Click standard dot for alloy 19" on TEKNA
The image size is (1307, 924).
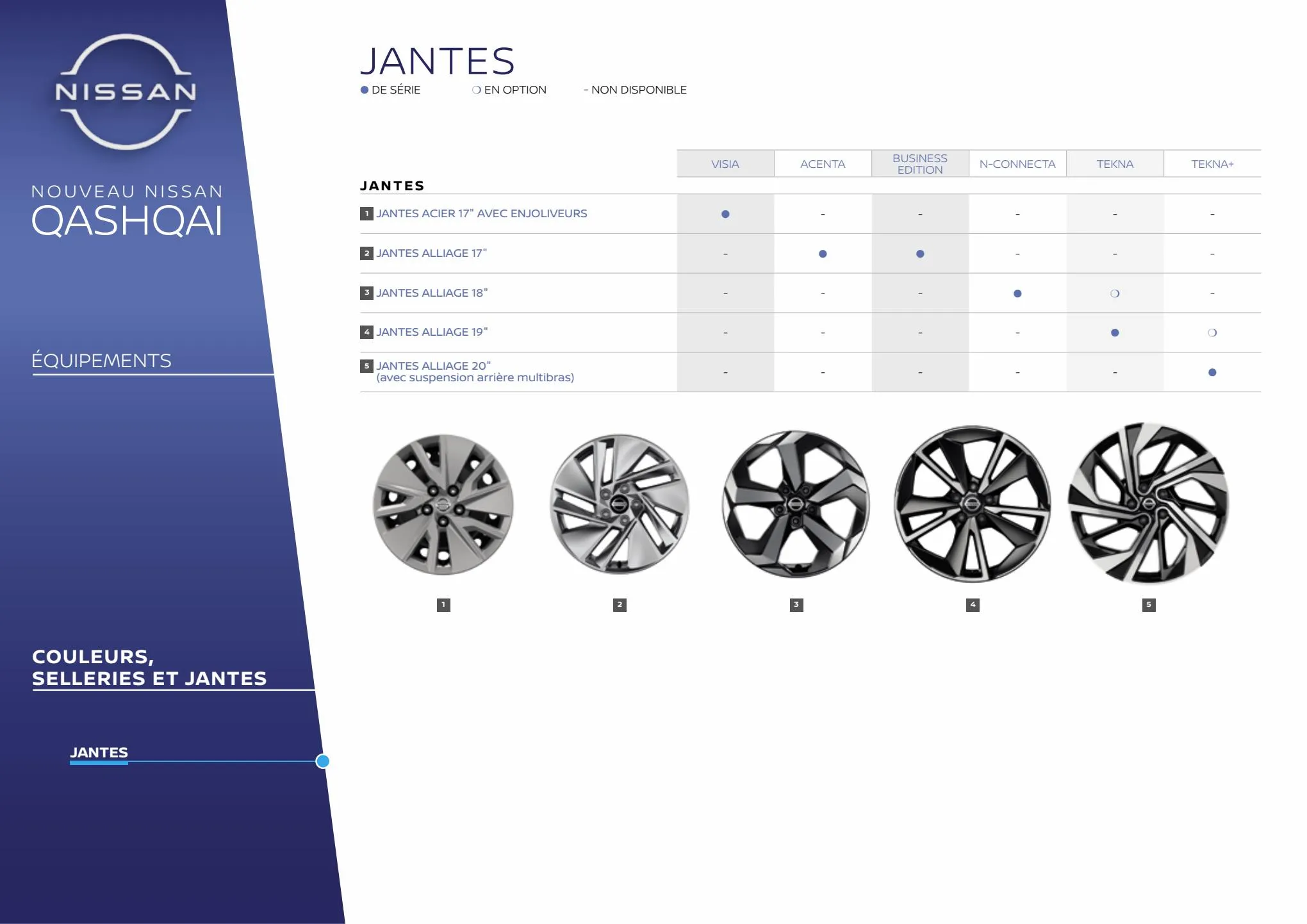click(x=1115, y=333)
